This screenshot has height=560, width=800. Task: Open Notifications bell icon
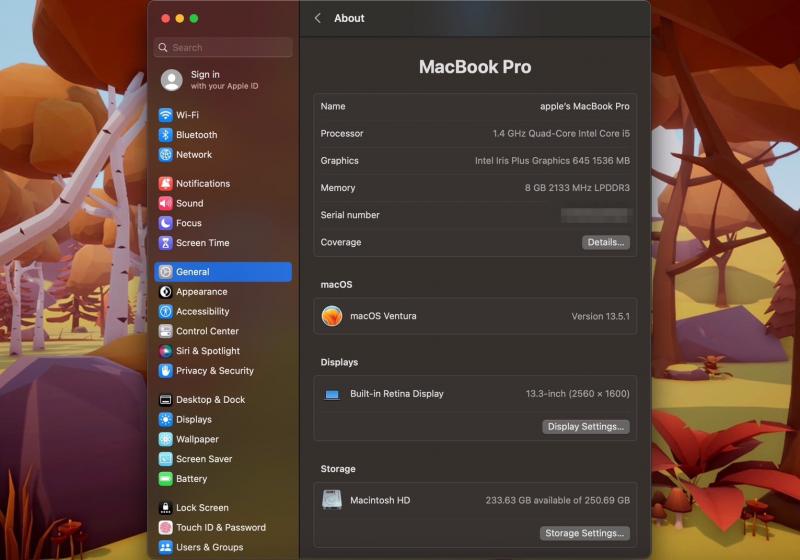coord(165,184)
